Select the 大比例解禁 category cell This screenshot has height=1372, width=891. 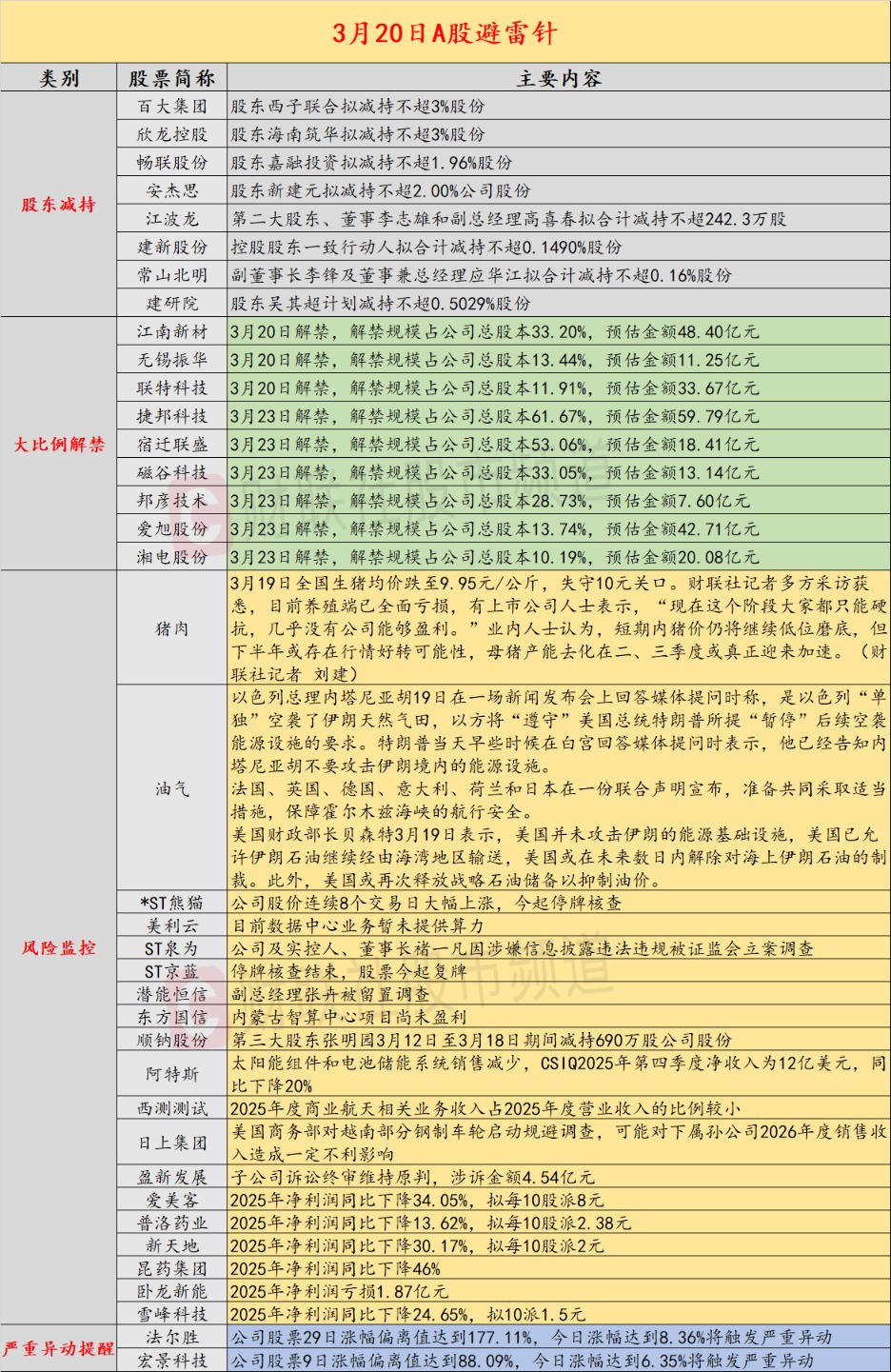[59, 444]
